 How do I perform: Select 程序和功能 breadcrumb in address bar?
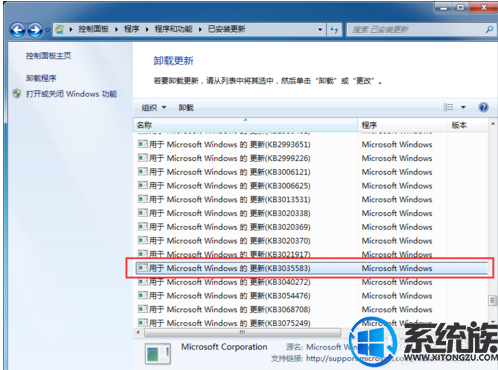173,29
